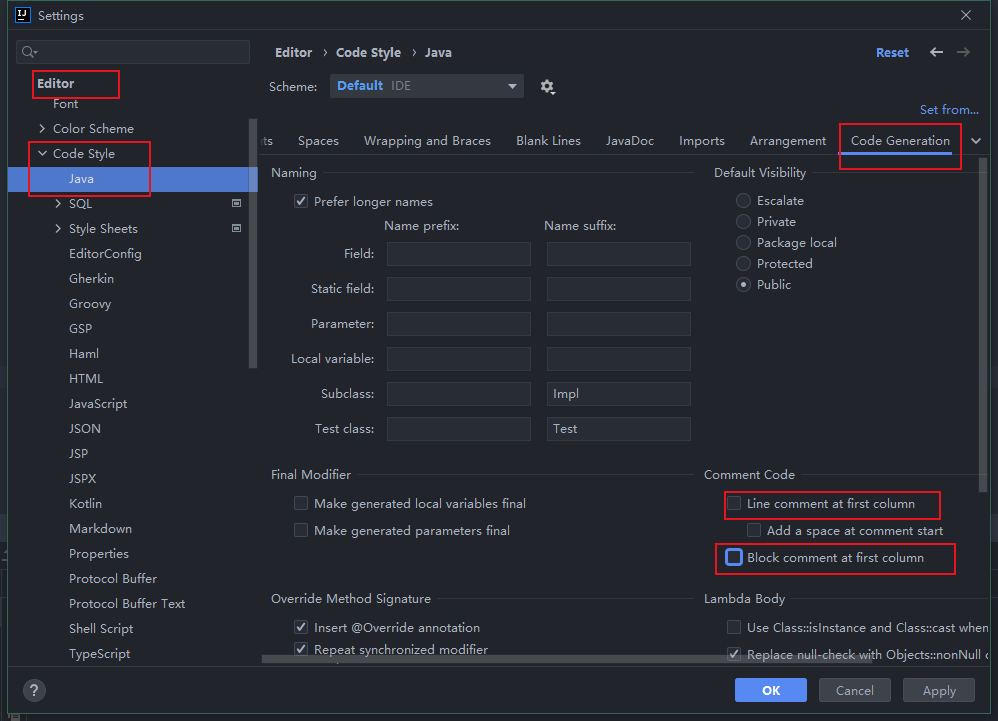Toggle Insert @Override annotation checkbox

[x=301, y=627]
